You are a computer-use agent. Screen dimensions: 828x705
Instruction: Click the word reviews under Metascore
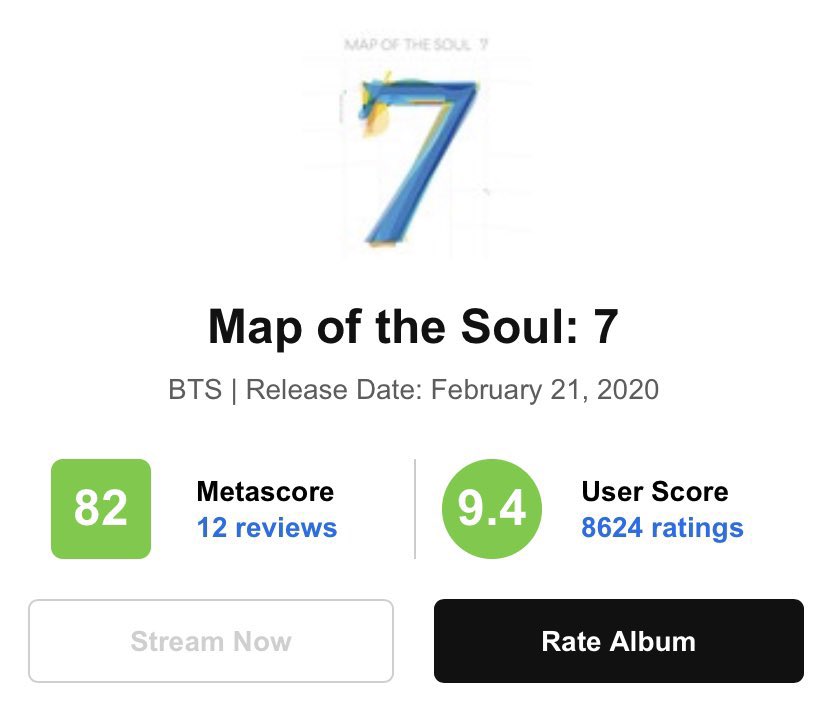[x=286, y=528]
